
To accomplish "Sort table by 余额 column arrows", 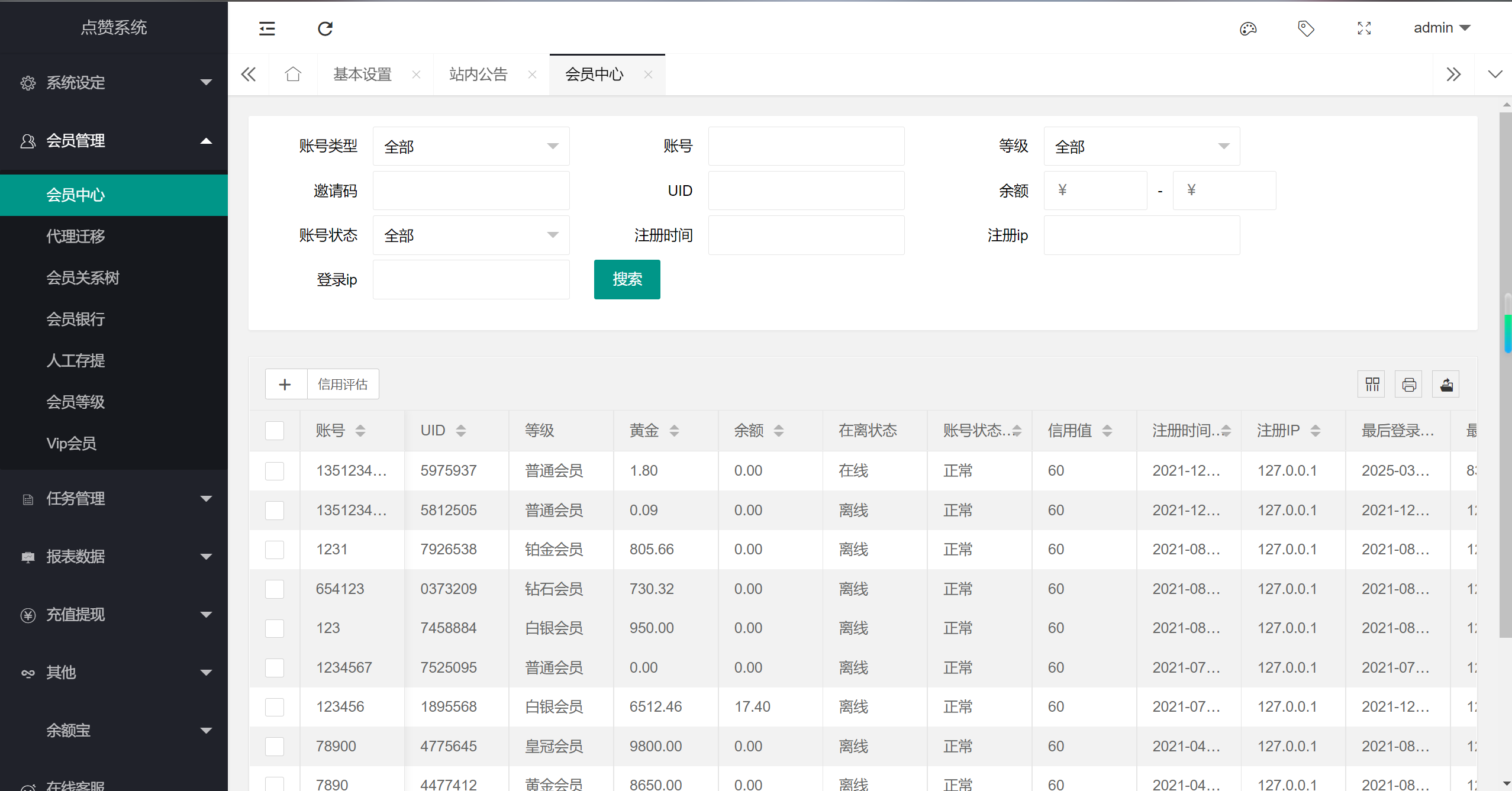I will tap(779, 431).
